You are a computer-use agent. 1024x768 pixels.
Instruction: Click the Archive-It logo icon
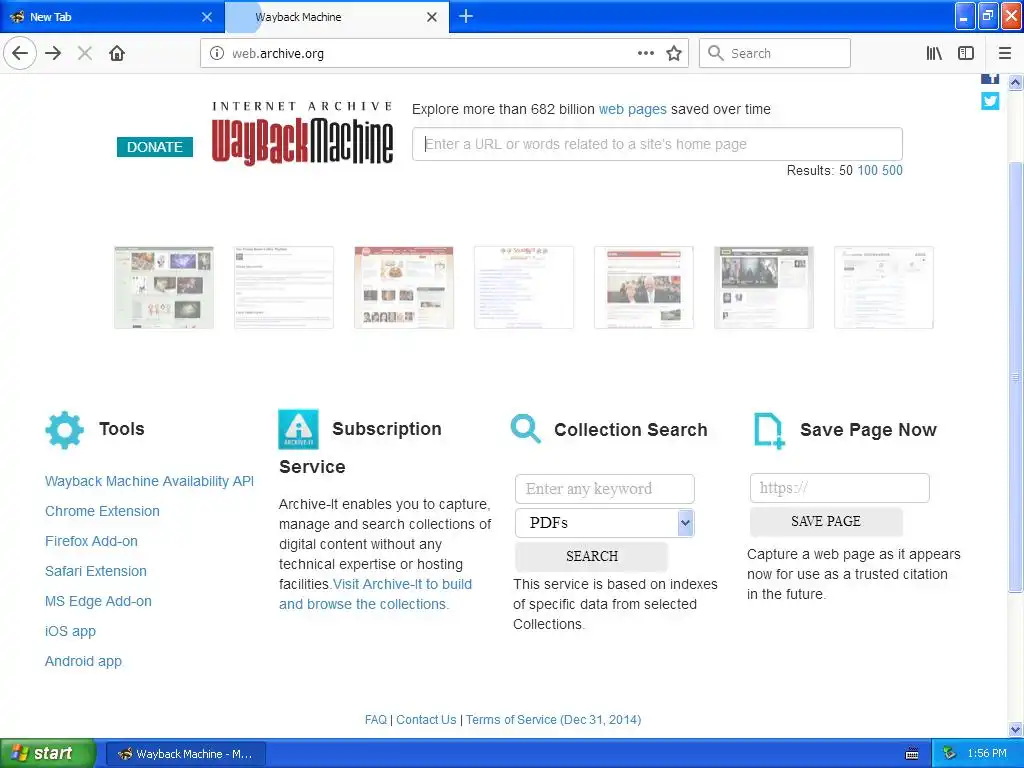pos(298,429)
